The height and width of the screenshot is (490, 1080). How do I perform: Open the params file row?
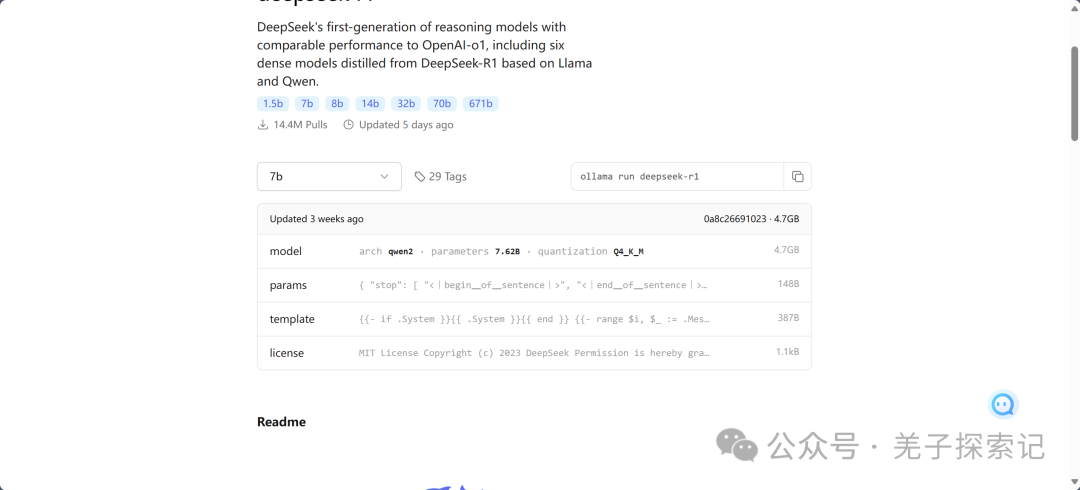coord(534,285)
